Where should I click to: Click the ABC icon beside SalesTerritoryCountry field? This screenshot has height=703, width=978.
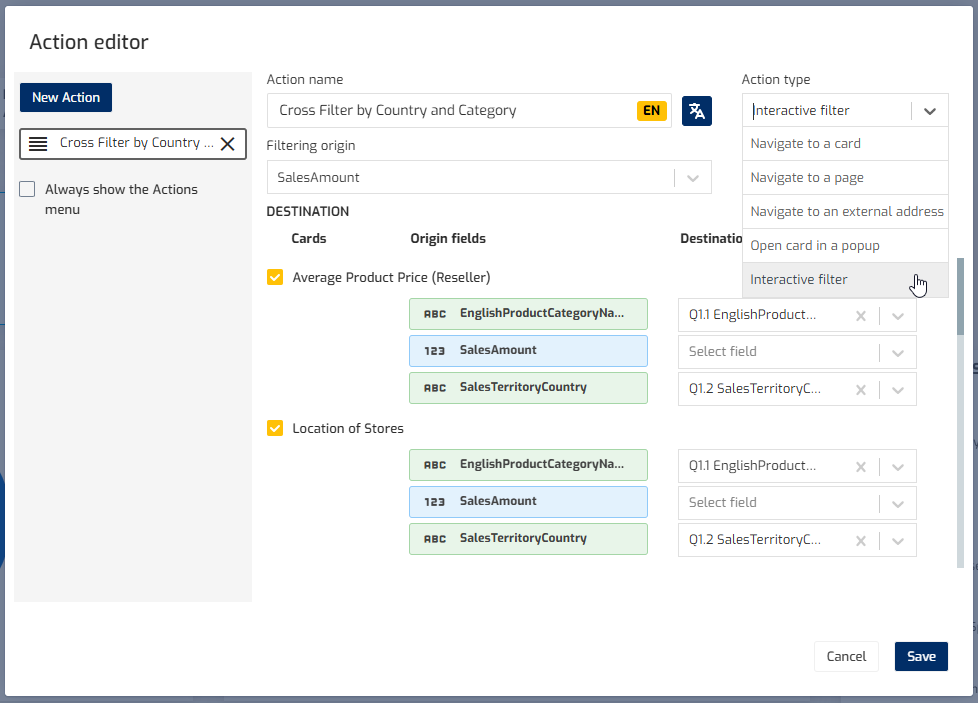point(434,388)
